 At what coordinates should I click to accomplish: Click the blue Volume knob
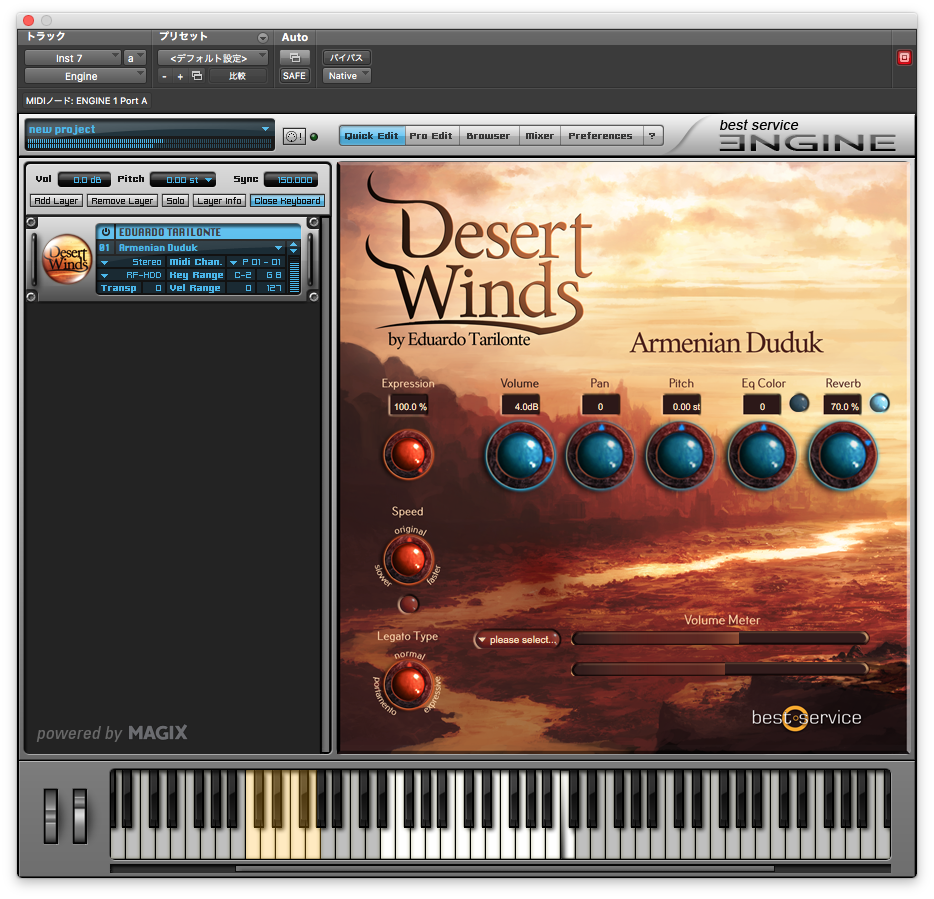coord(520,456)
